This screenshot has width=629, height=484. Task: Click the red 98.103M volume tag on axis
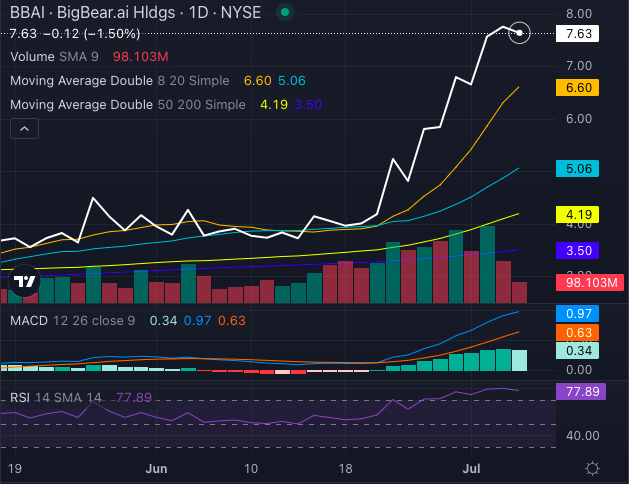coord(590,283)
